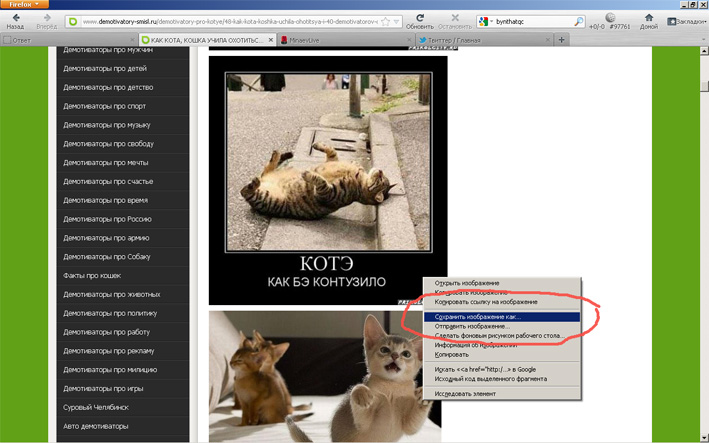709x443 pixels.
Task: Go back with the Назад arrow
Action: pos(15,21)
